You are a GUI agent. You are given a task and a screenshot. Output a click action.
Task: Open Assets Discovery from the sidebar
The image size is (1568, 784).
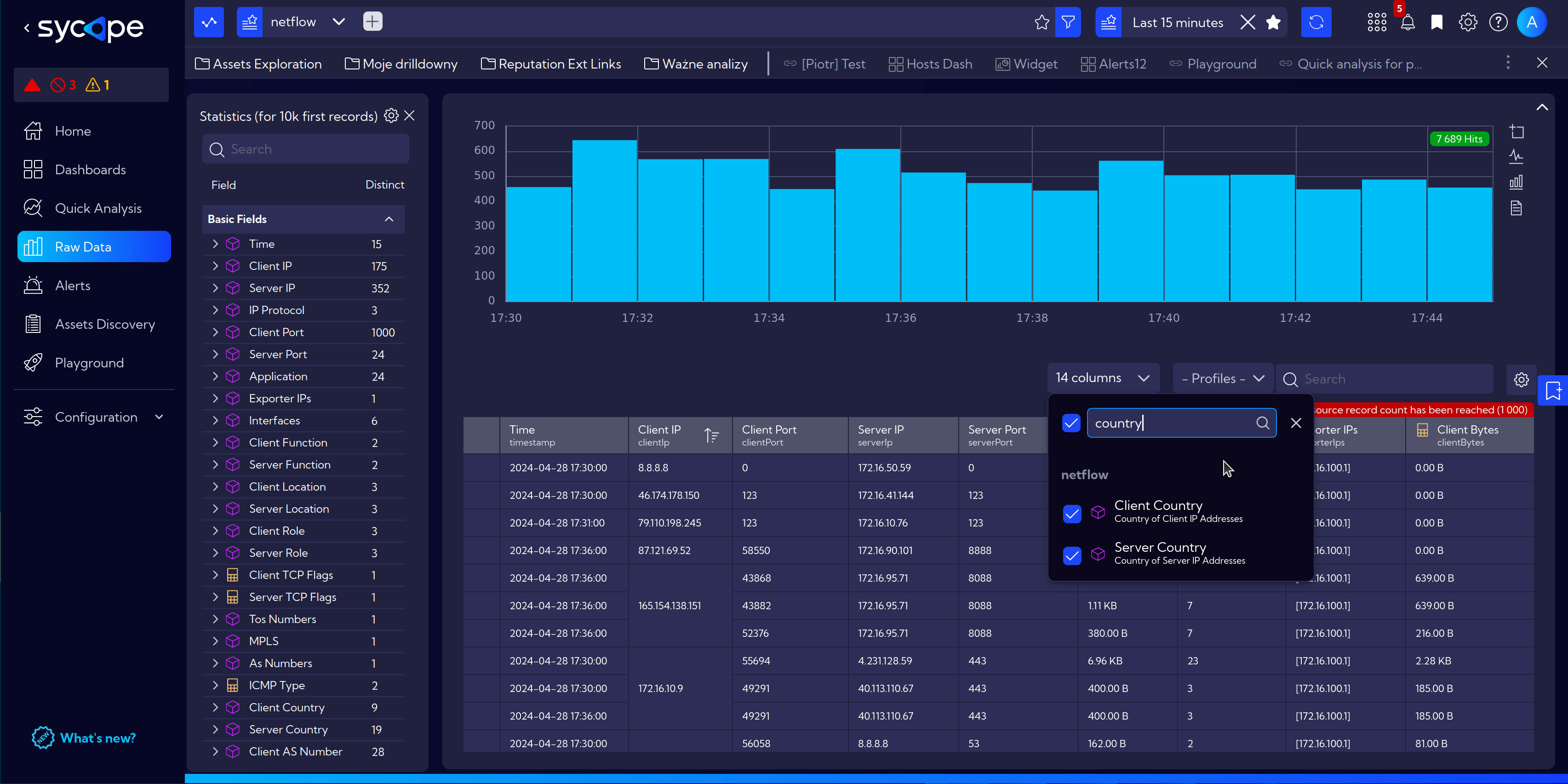pos(94,325)
